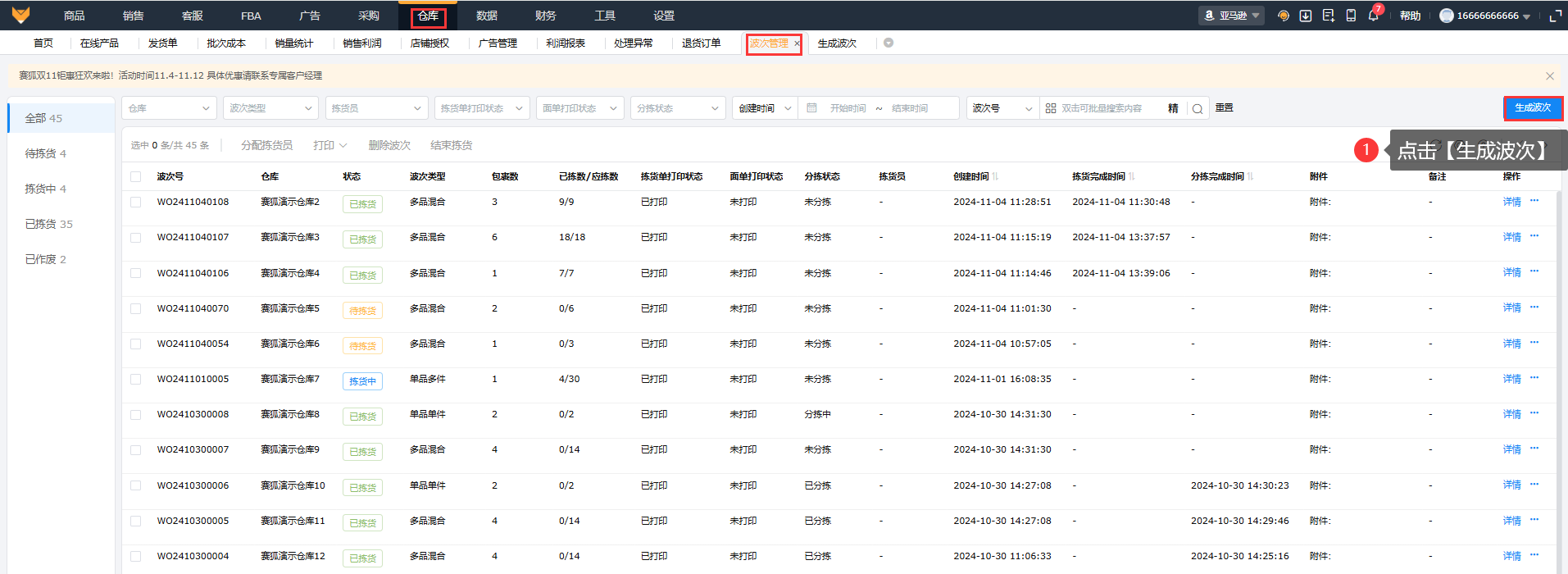Click the add-tab plus icon after 生成波次
The width and height of the screenshot is (1568, 574).
889,43
